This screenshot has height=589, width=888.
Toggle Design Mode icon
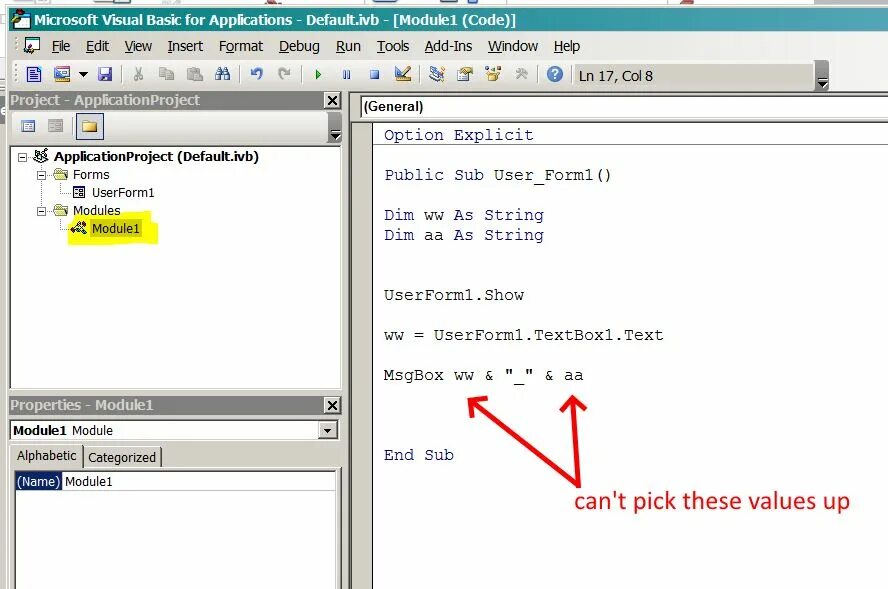403,74
